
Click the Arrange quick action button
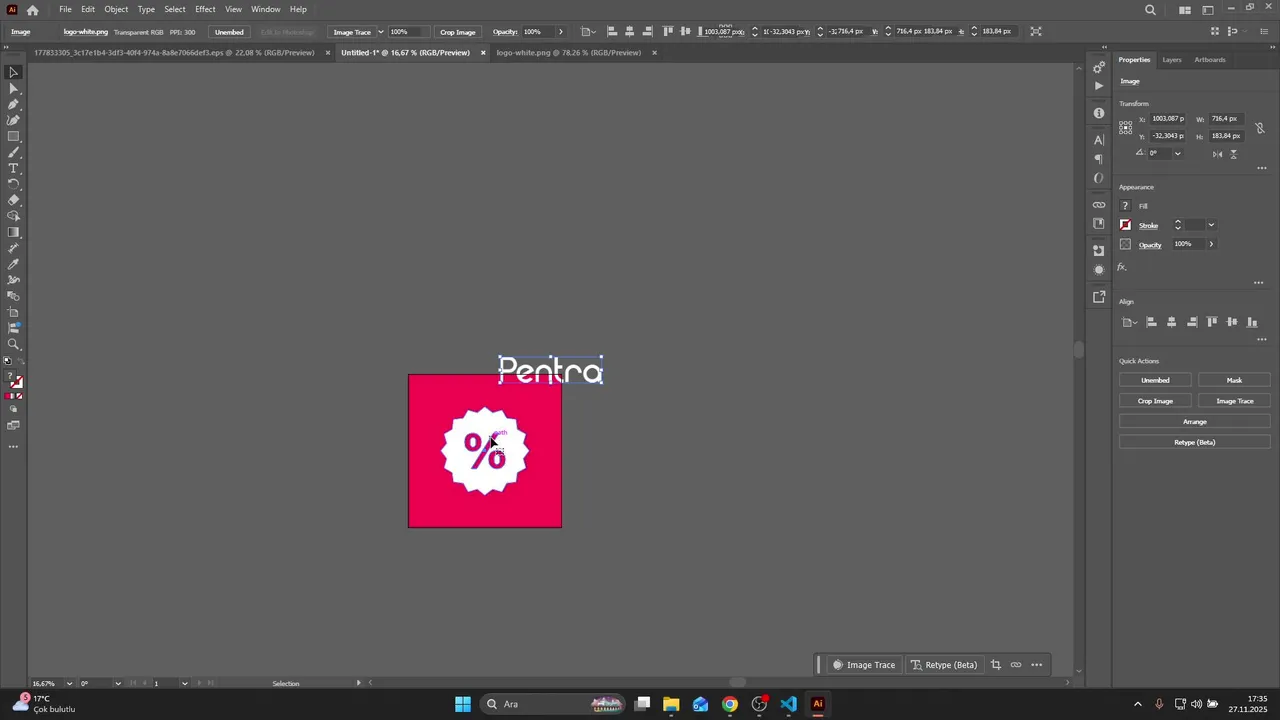coord(1194,422)
